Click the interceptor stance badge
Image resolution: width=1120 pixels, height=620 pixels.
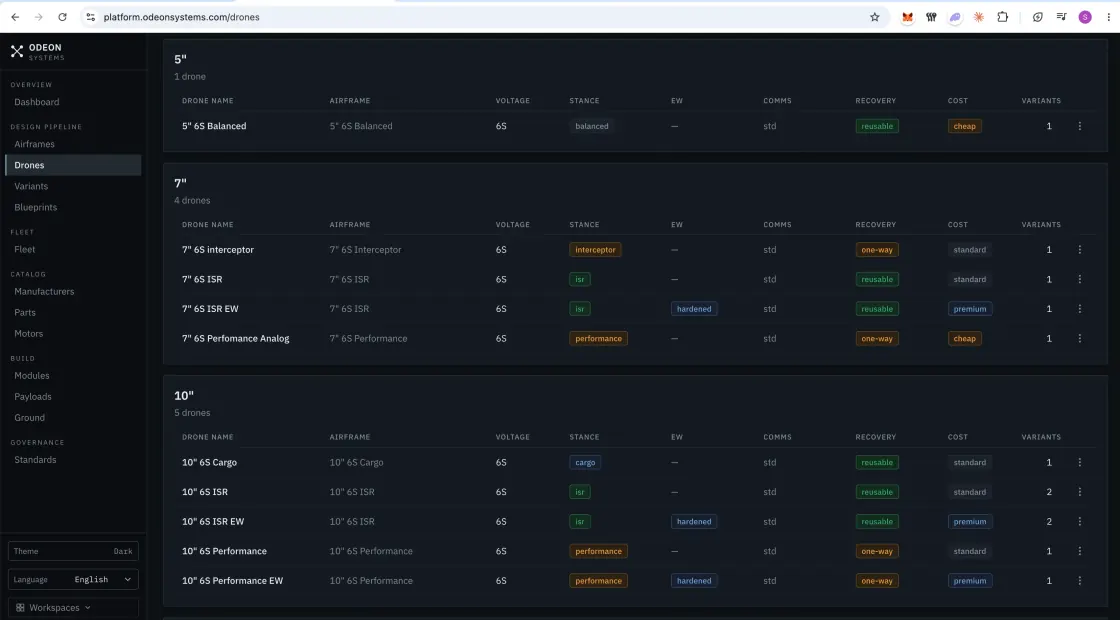tap(595, 250)
